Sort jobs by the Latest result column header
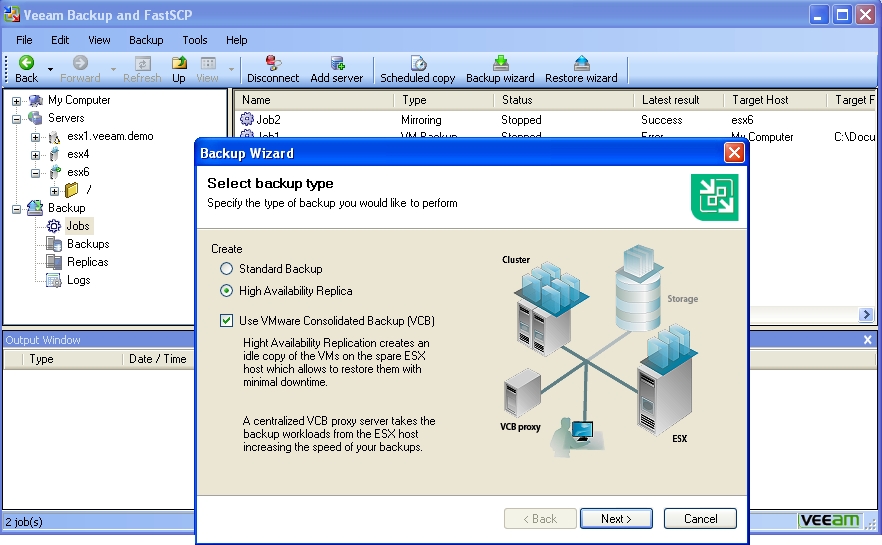Image resolution: width=882 pixels, height=545 pixels. tap(679, 100)
